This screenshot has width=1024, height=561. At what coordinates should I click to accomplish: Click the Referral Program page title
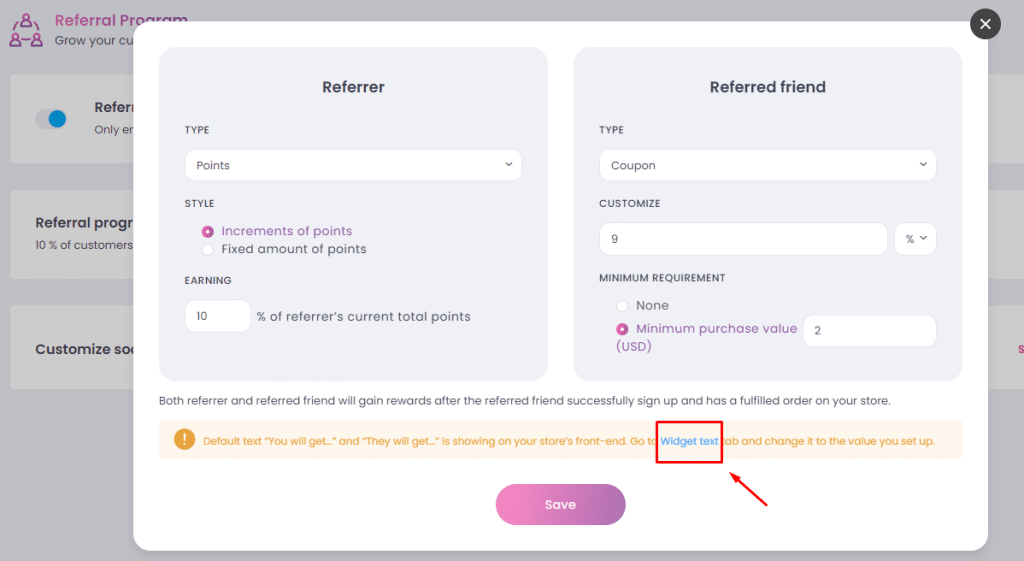point(121,20)
